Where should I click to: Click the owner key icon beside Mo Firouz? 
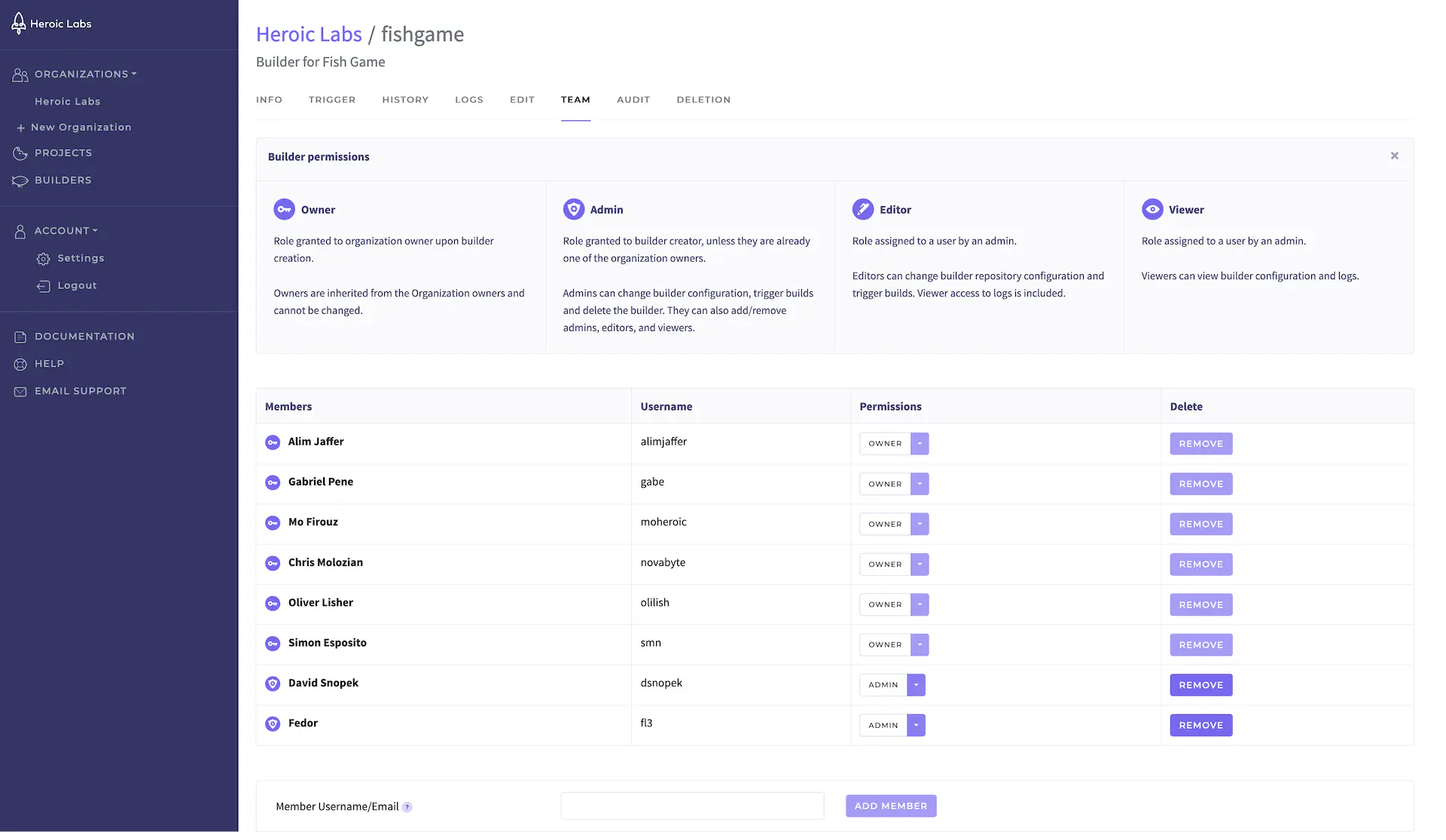pos(273,523)
